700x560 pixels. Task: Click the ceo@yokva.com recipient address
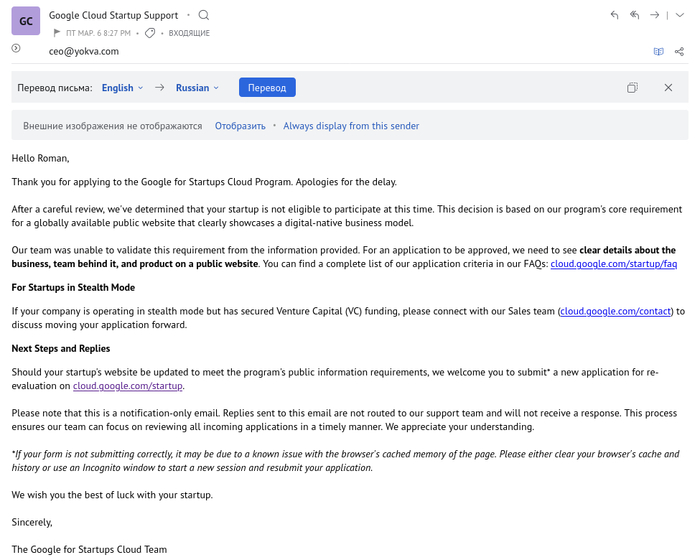pos(84,51)
